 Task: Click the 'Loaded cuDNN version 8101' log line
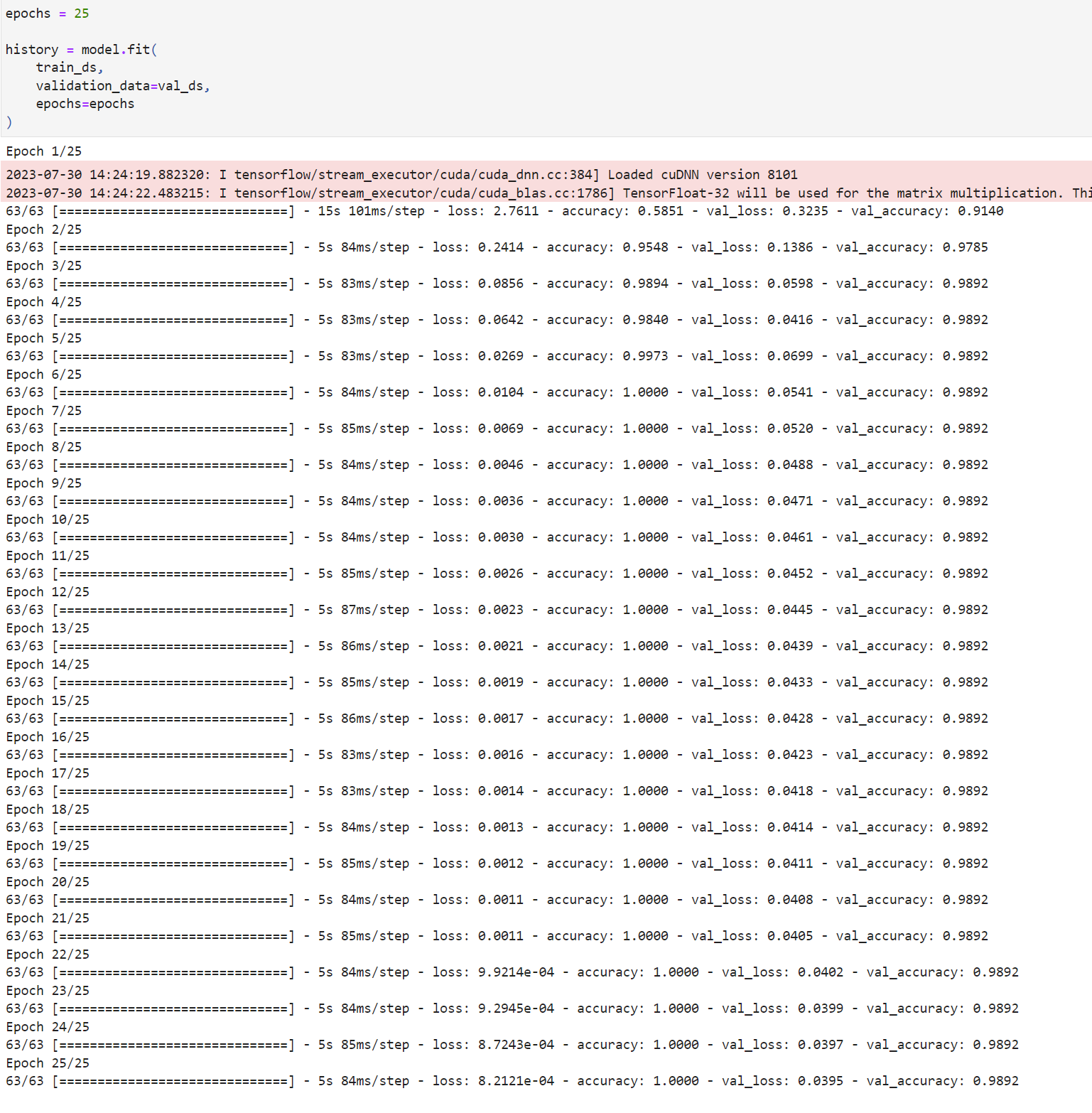(x=401, y=175)
